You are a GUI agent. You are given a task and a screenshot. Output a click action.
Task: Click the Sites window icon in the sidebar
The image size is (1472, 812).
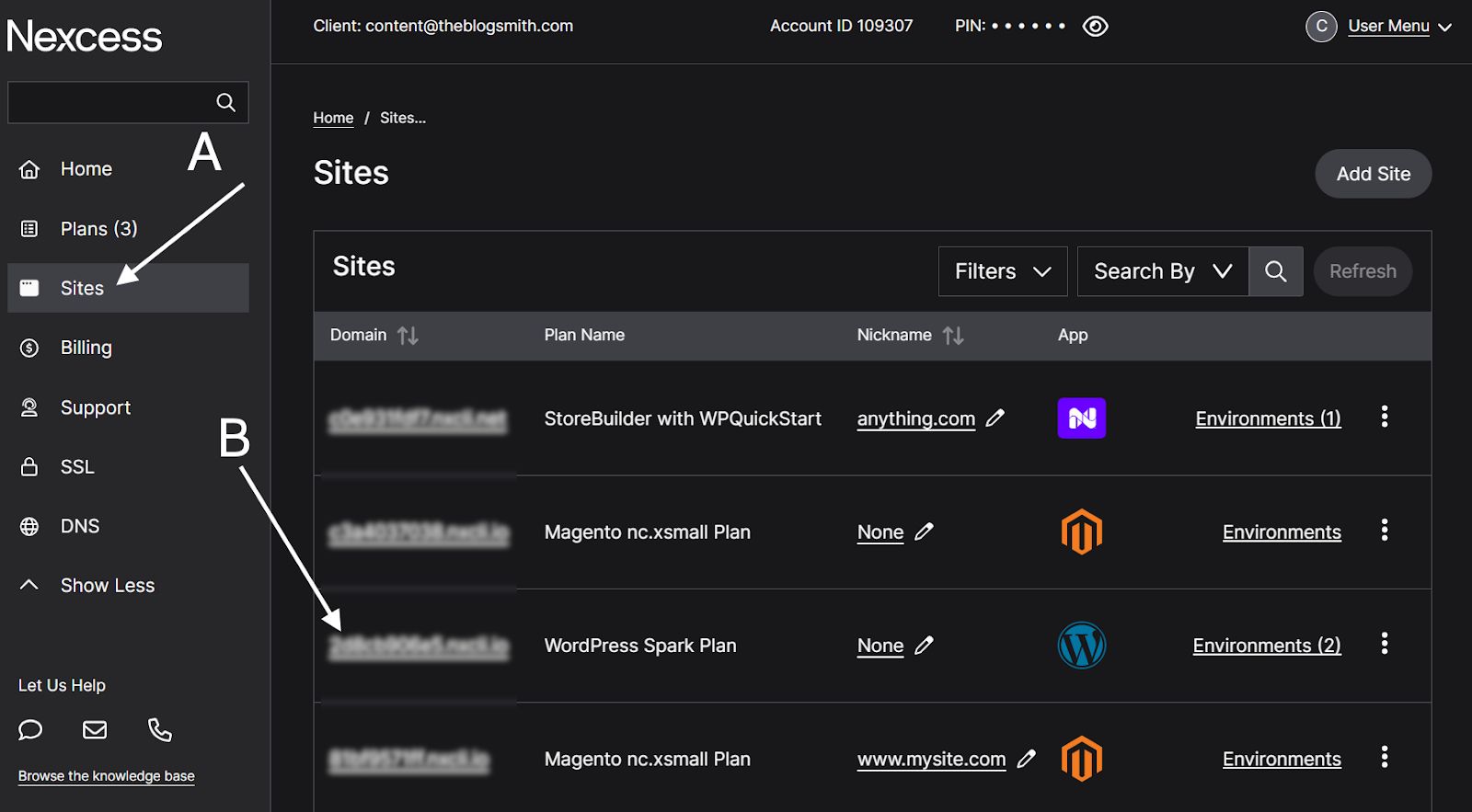tap(29, 288)
